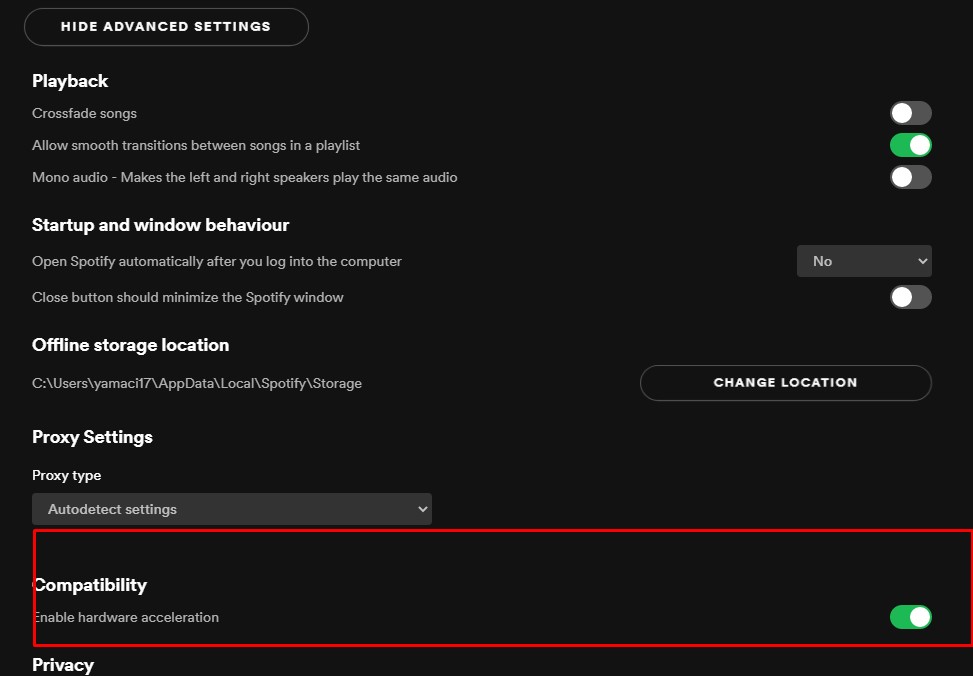The height and width of the screenshot is (676, 973).
Task: Click the Compatibility section heading
Action: [90, 585]
